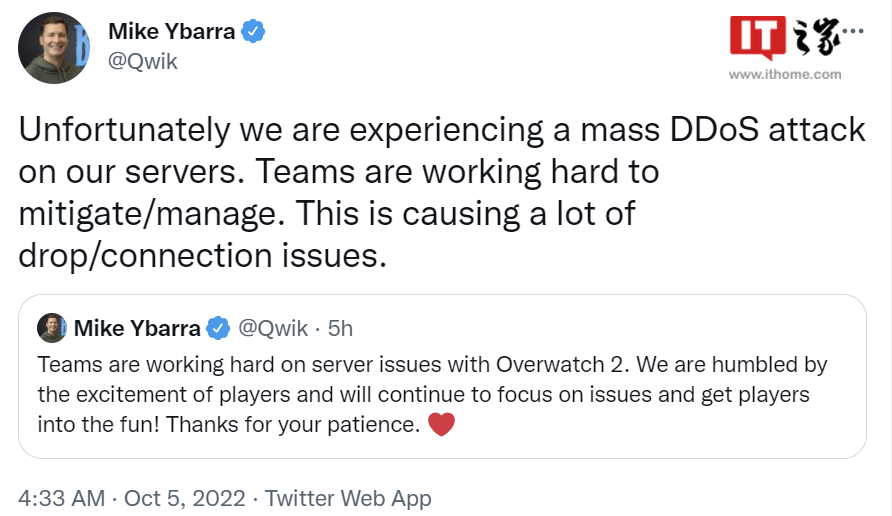
Task: Select 'Mike Ybarra' name in the quoted tweet
Action: click(137, 328)
